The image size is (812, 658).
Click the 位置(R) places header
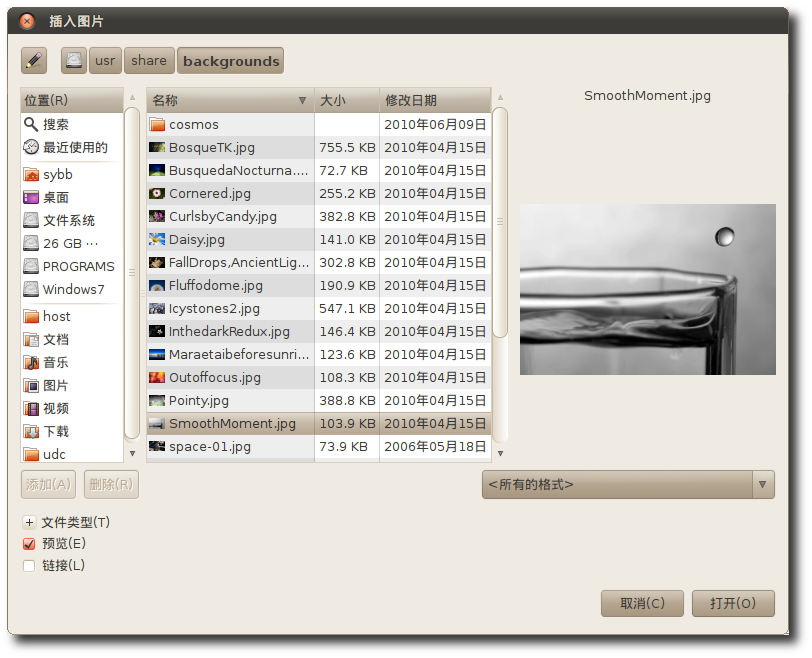pyautogui.click(x=72, y=100)
